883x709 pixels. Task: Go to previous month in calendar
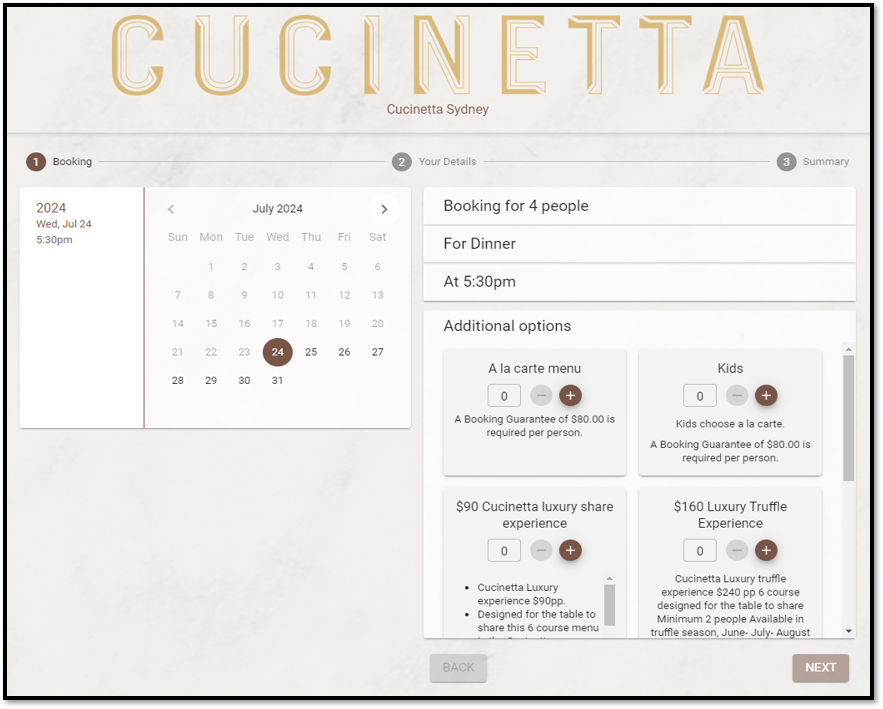click(x=171, y=209)
